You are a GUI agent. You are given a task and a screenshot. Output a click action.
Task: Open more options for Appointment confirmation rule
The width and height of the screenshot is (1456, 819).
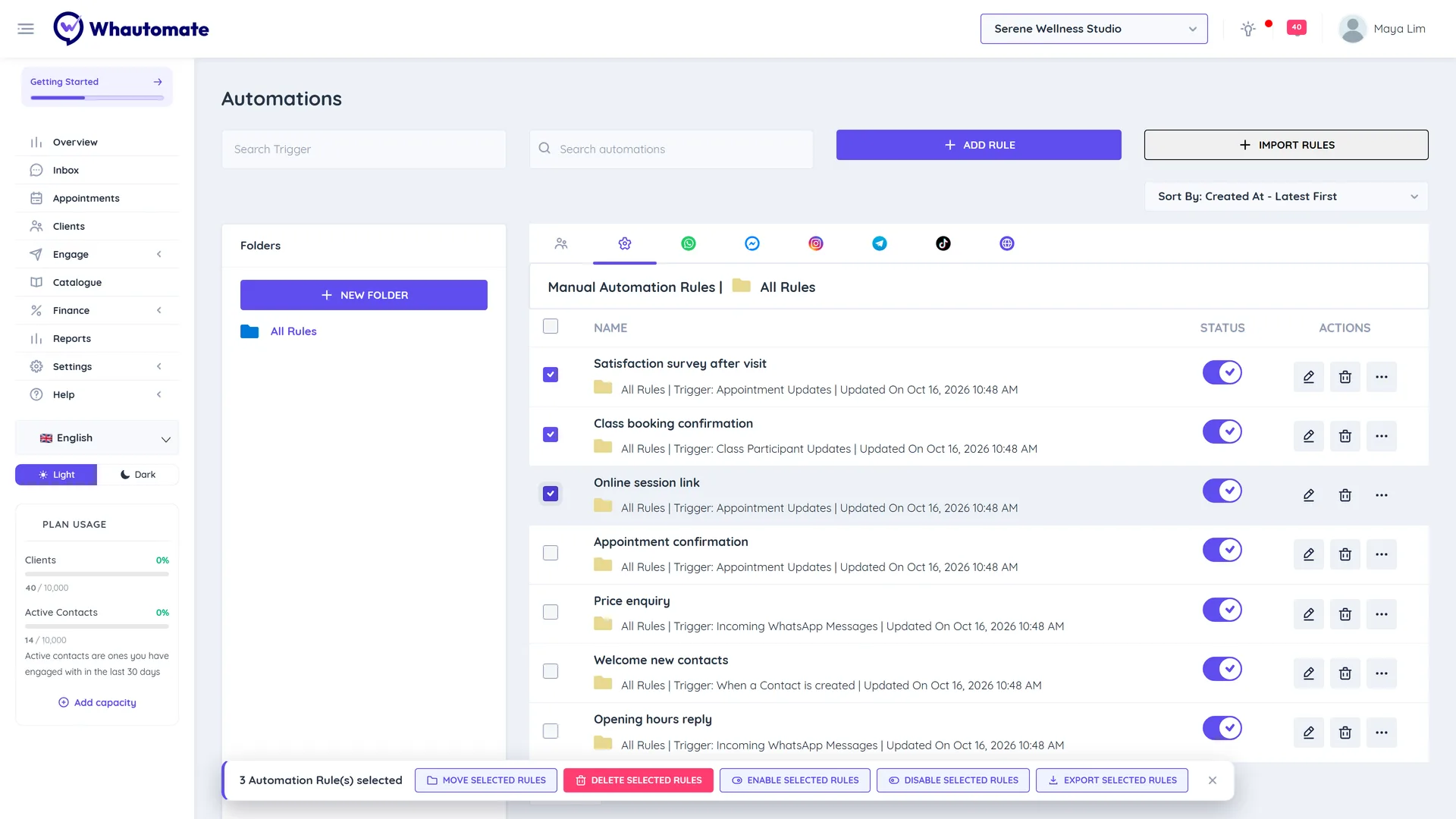click(1382, 554)
